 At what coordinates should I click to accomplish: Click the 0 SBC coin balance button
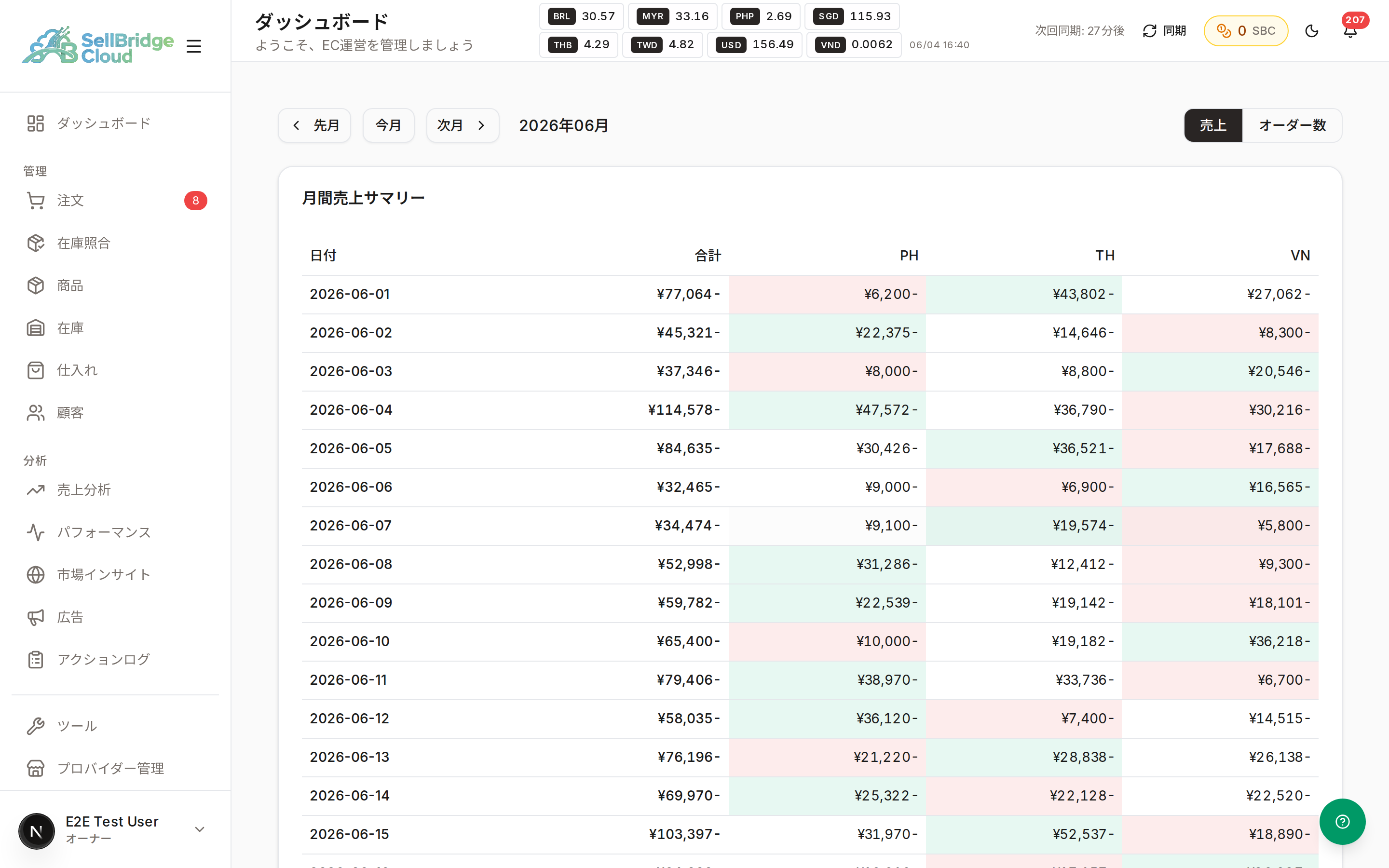point(1246,30)
